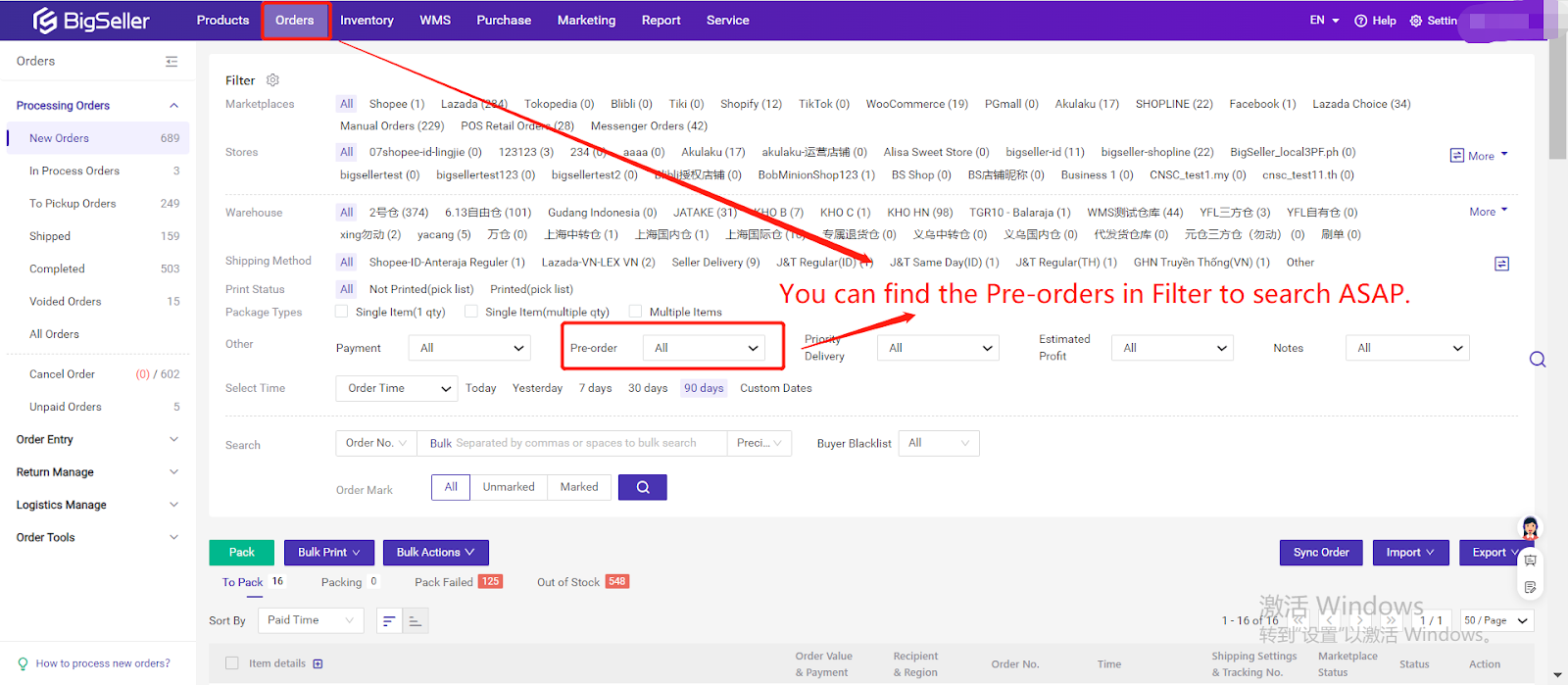Open the Notes dropdown

coord(1407,348)
